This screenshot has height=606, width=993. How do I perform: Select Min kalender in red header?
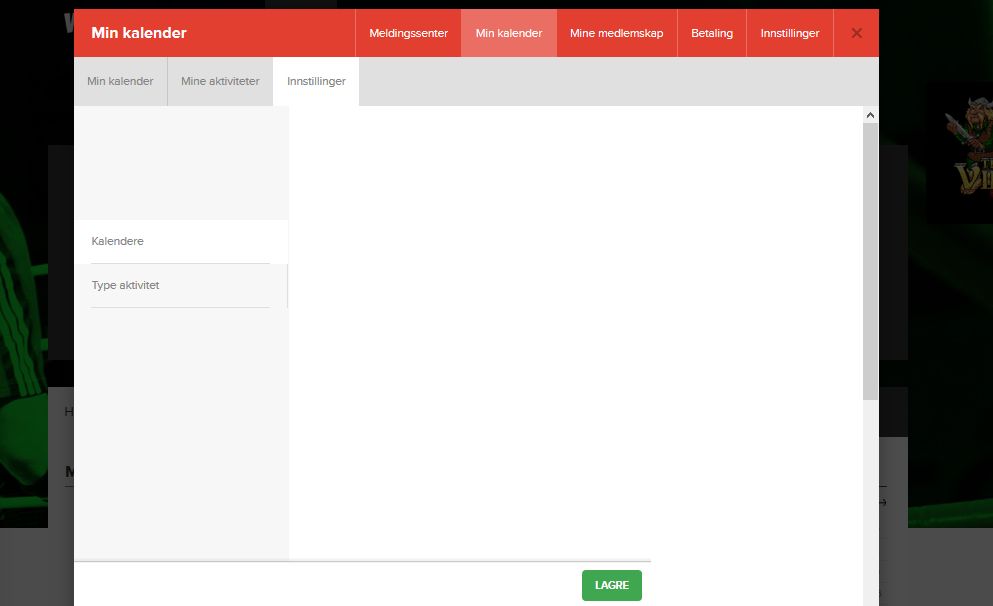(509, 33)
